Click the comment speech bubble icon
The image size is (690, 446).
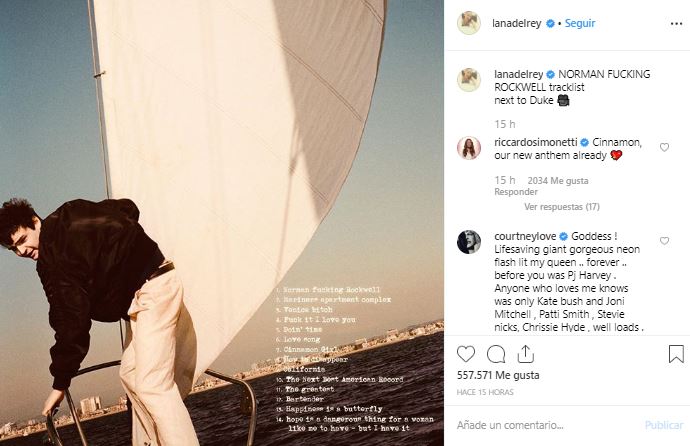pos(495,354)
